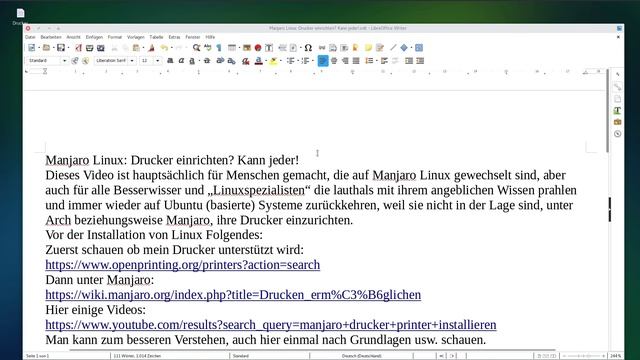Toggle italic formatting

(x=181, y=61)
